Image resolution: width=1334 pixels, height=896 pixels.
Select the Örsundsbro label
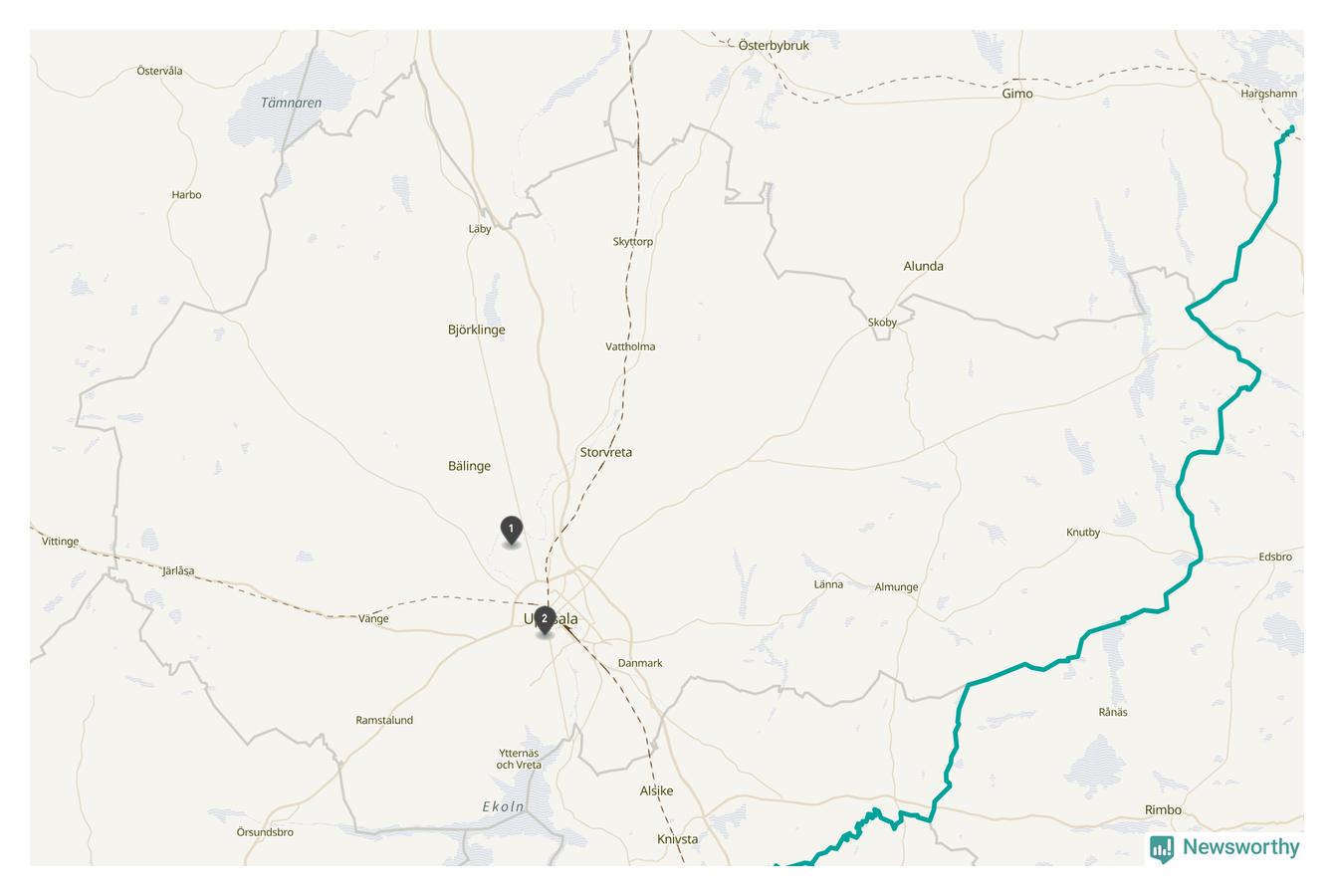click(x=265, y=832)
